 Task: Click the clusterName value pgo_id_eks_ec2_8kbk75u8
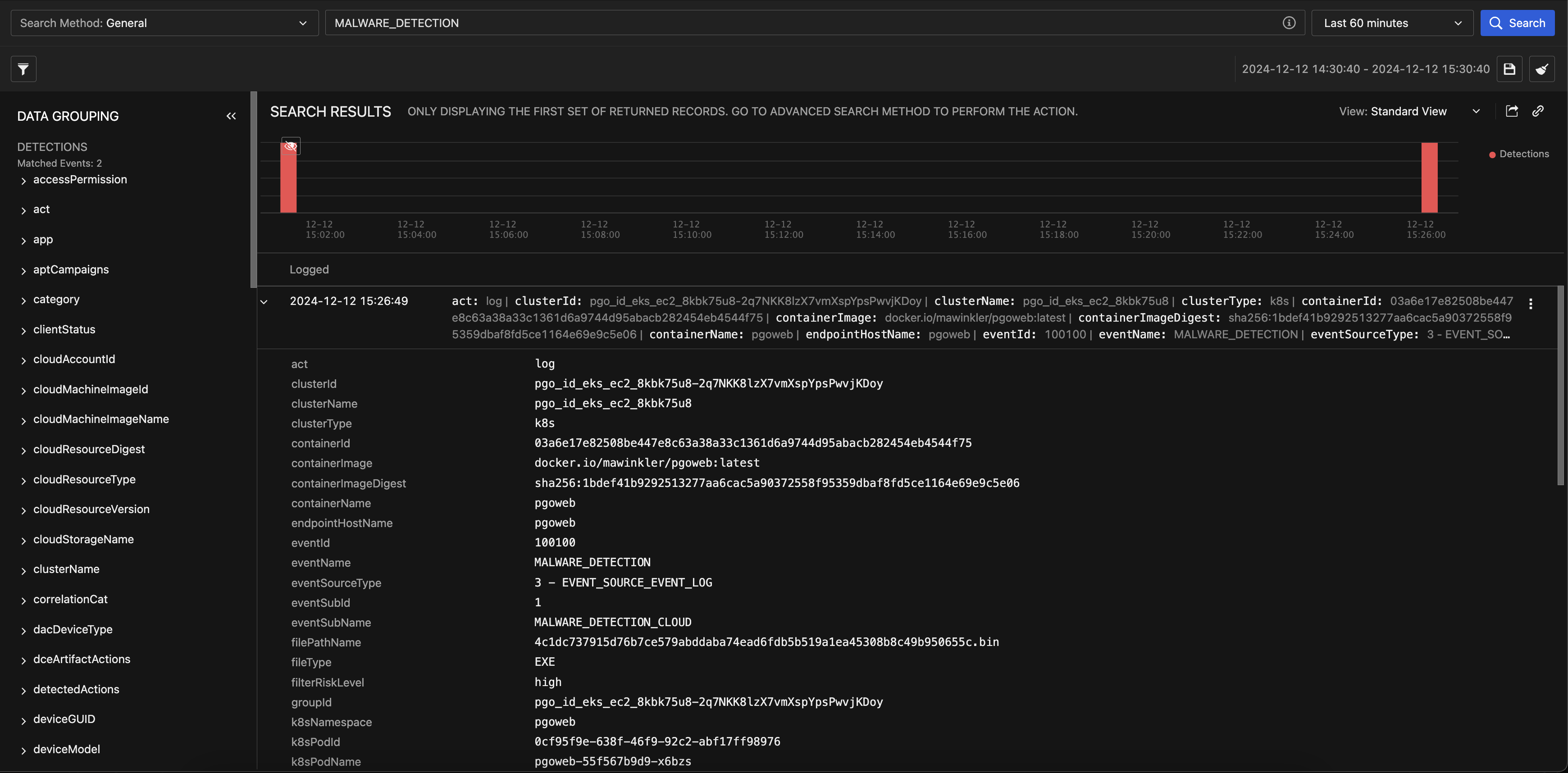pos(612,403)
